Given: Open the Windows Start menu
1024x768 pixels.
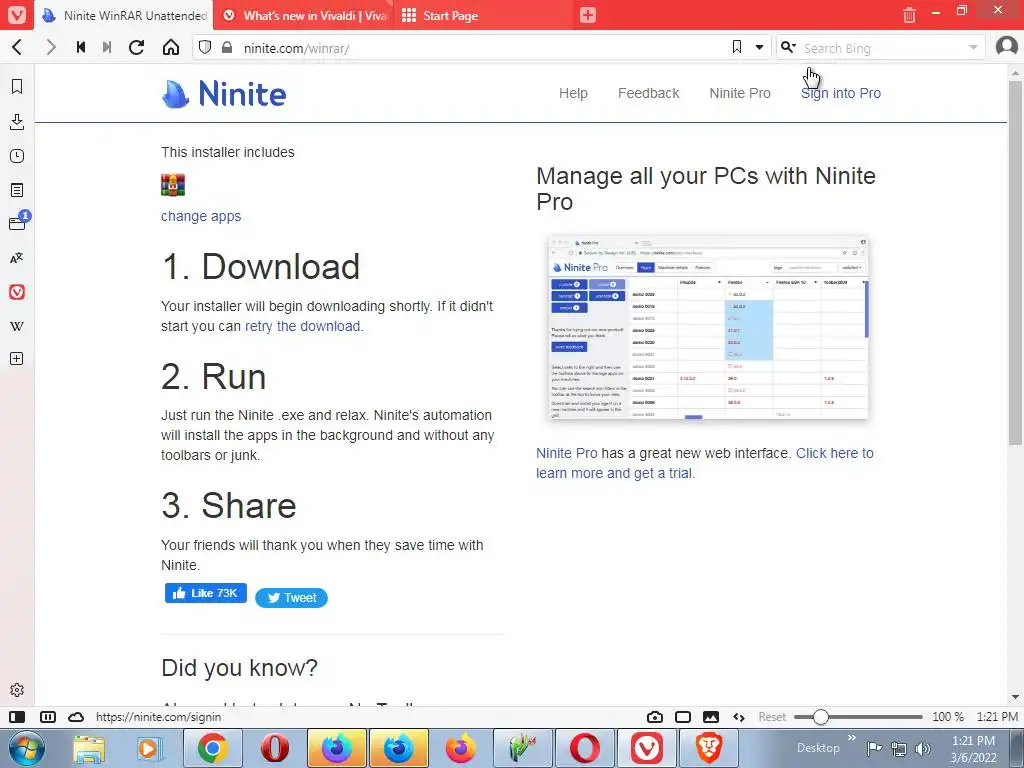Looking at the screenshot, I should point(25,748).
